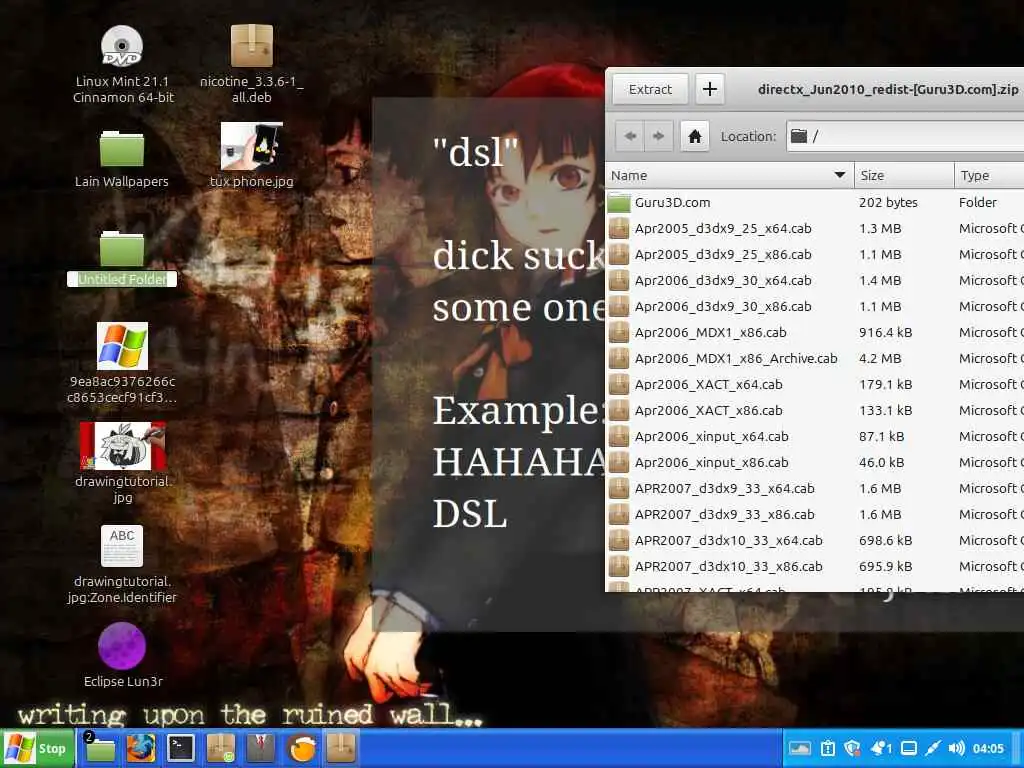Screen dimensions: 1024x768
Task: Select Apr2005_d3dx9_25_x86.cab file
Action: click(x=815, y=255)
